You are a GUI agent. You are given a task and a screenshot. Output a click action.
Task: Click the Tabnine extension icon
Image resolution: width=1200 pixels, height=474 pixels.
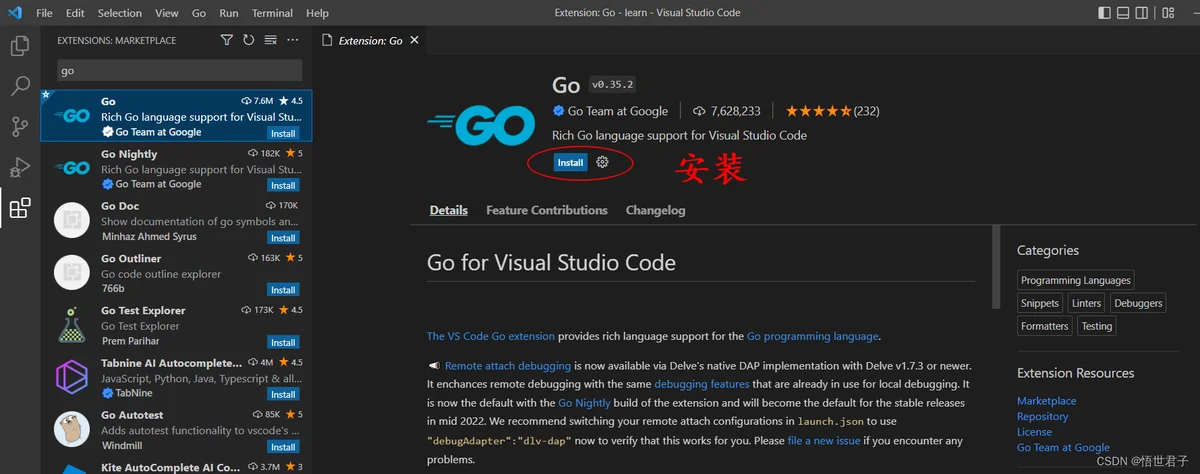click(71, 376)
